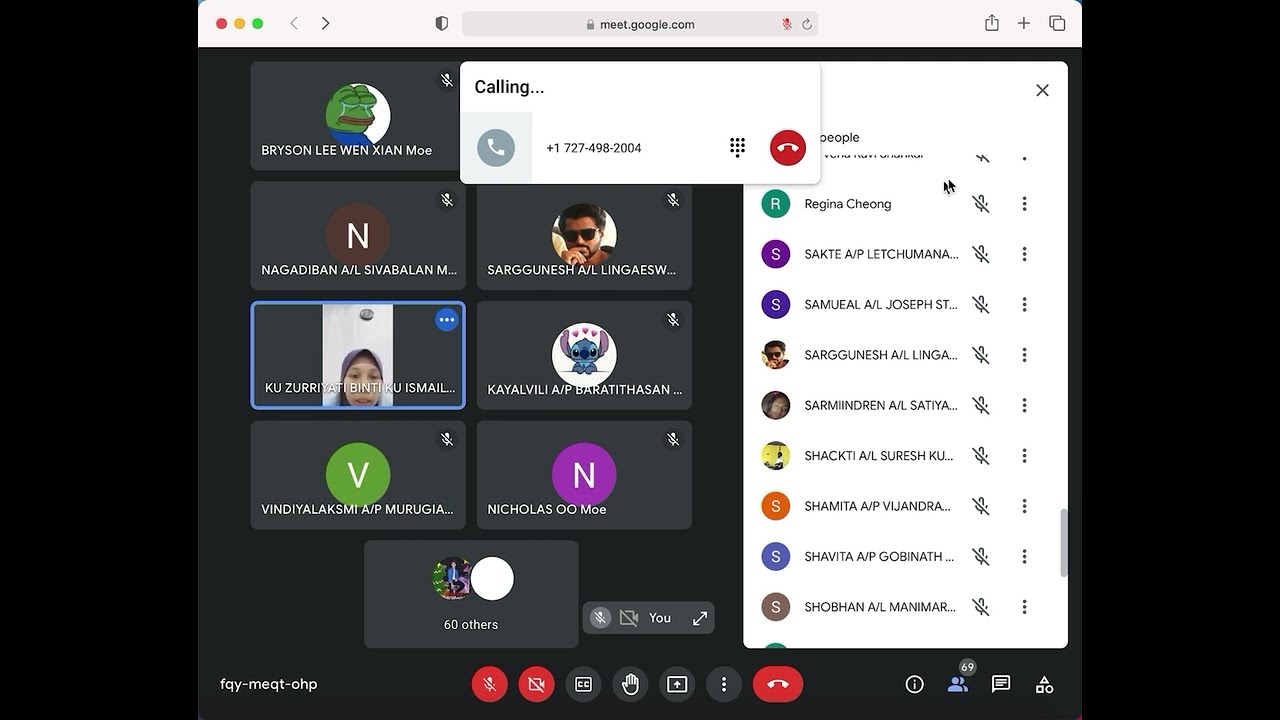The height and width of the screenshot is (720, 1280).
Task: Select BRYSON LEE WEN XIAN tile
Action: click(358, 116)
